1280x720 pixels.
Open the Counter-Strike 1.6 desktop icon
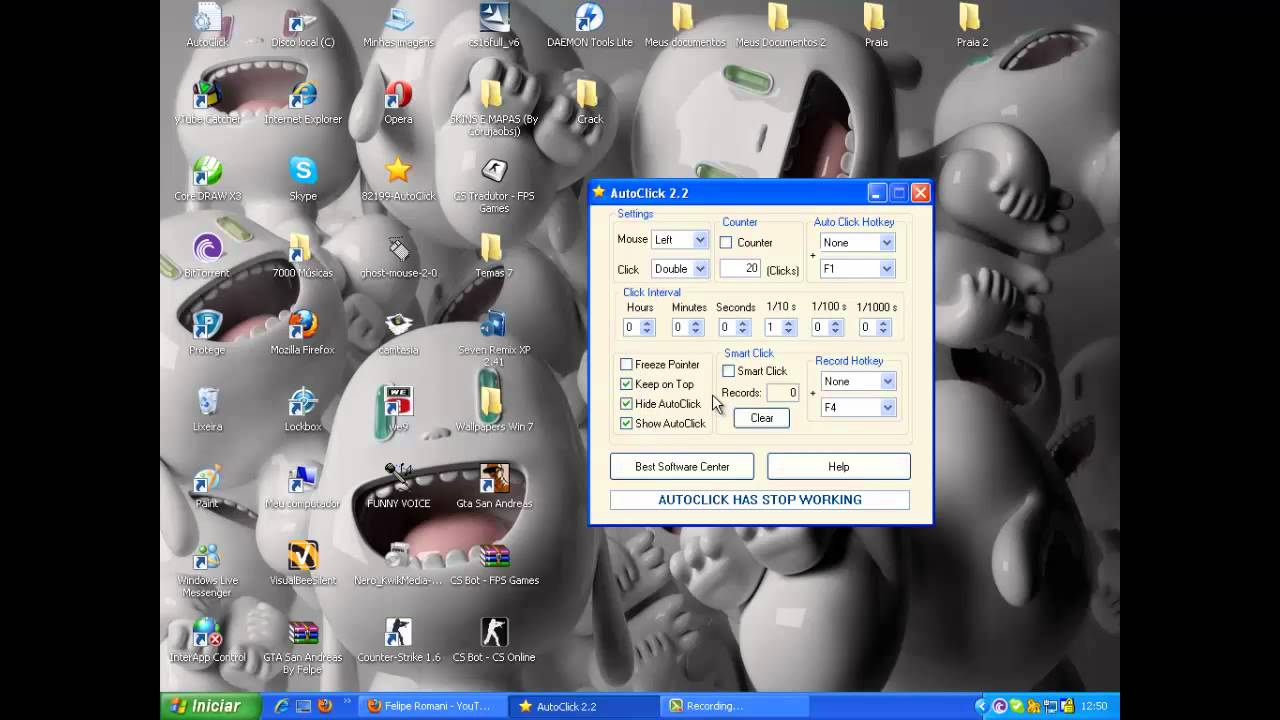pyautogui.click(x=398, y=634)
